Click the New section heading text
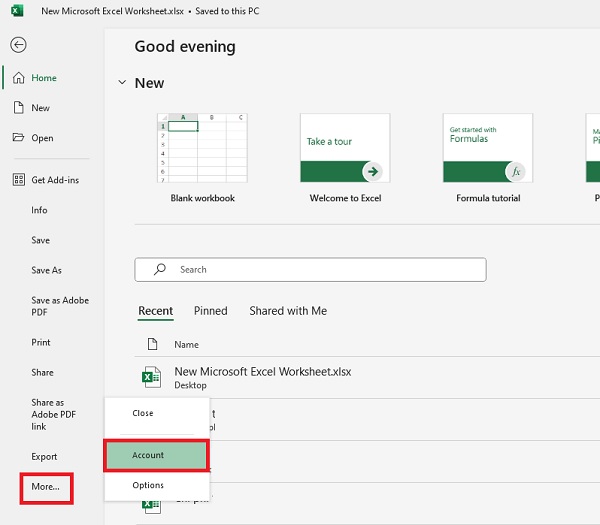This screenshot has width=600, height=525. tap(149, 83)
